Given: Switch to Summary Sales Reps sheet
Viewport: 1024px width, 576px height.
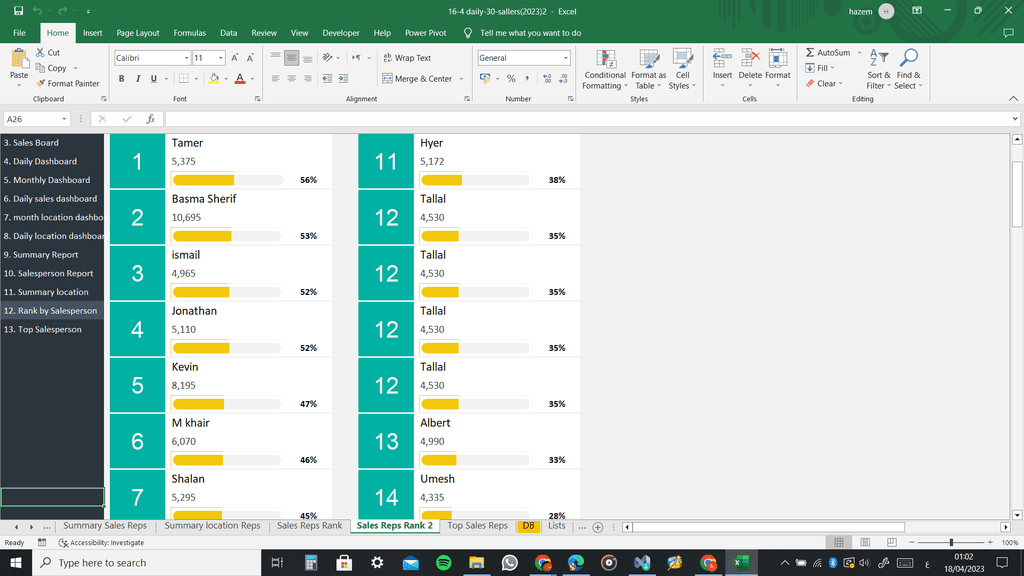Looking at the screenshot, I should pyautogui.click(x=105, y=526).
